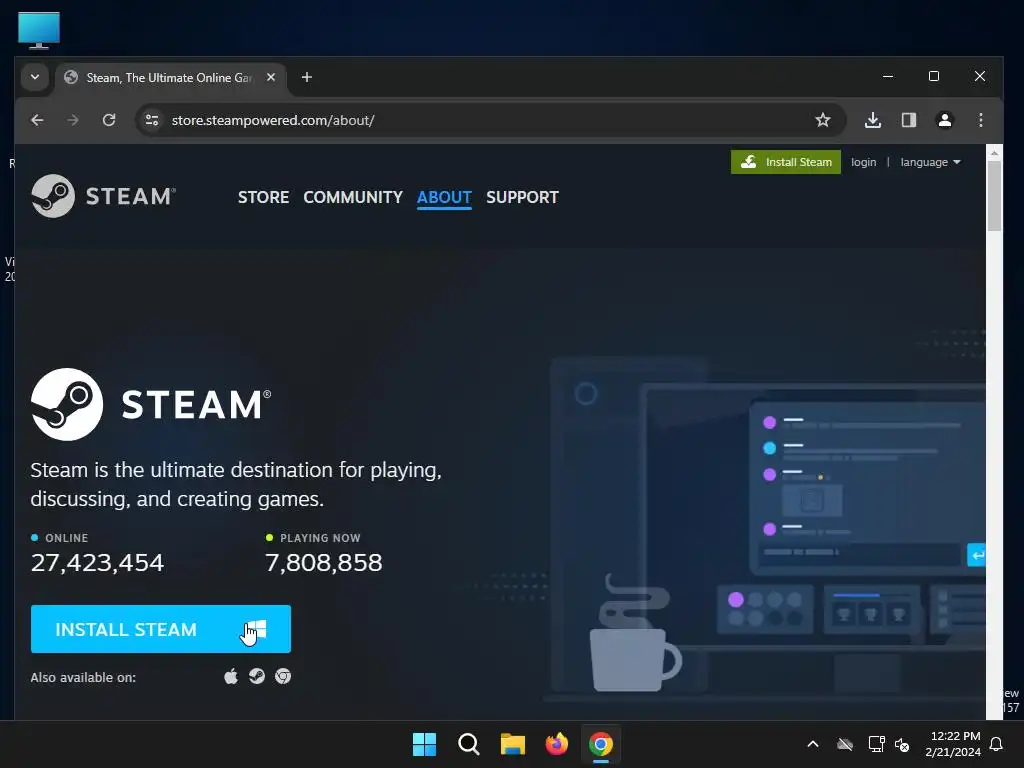Go back with the browser back arrow
This screenshot has height=768, width=1024.
[37, 120]
